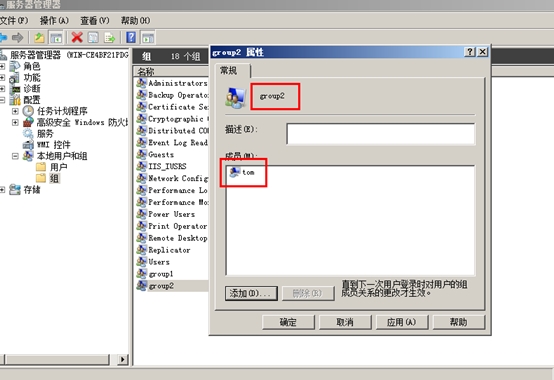
Task: Expand the 存储 tree node
Action: point(2,190)
